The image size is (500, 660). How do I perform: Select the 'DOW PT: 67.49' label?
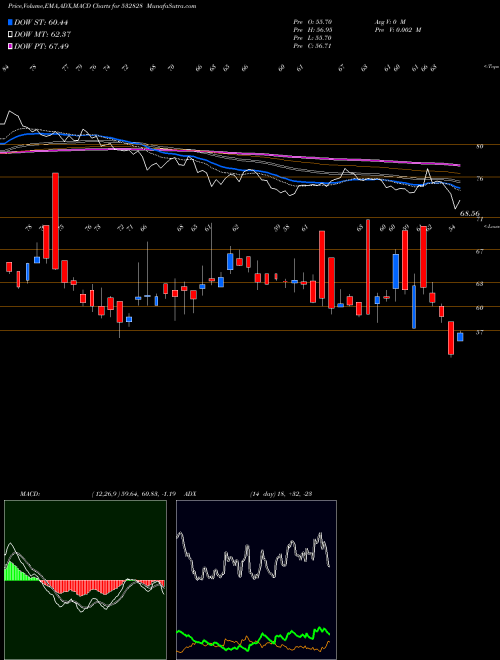coord(41,46)
